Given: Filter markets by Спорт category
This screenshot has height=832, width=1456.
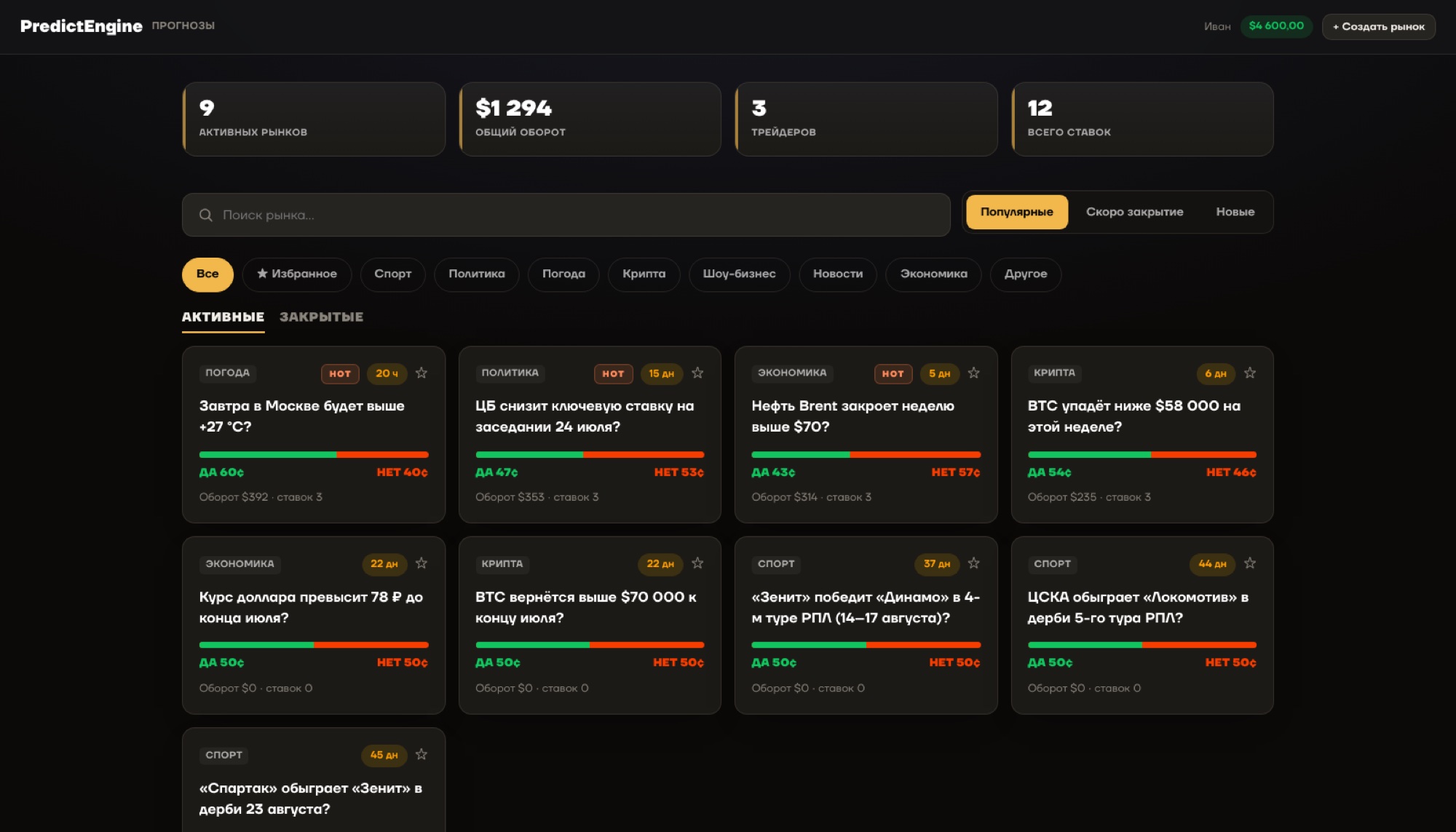Looking at the screenshot, I should pyautogui.click(x=392, y=274).
